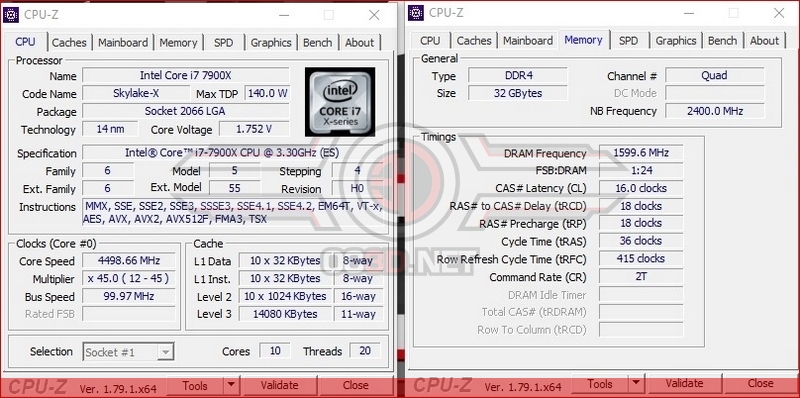Screen dimensions: 800x398
Task: Click Close button in right window
Action: (761, 384)
